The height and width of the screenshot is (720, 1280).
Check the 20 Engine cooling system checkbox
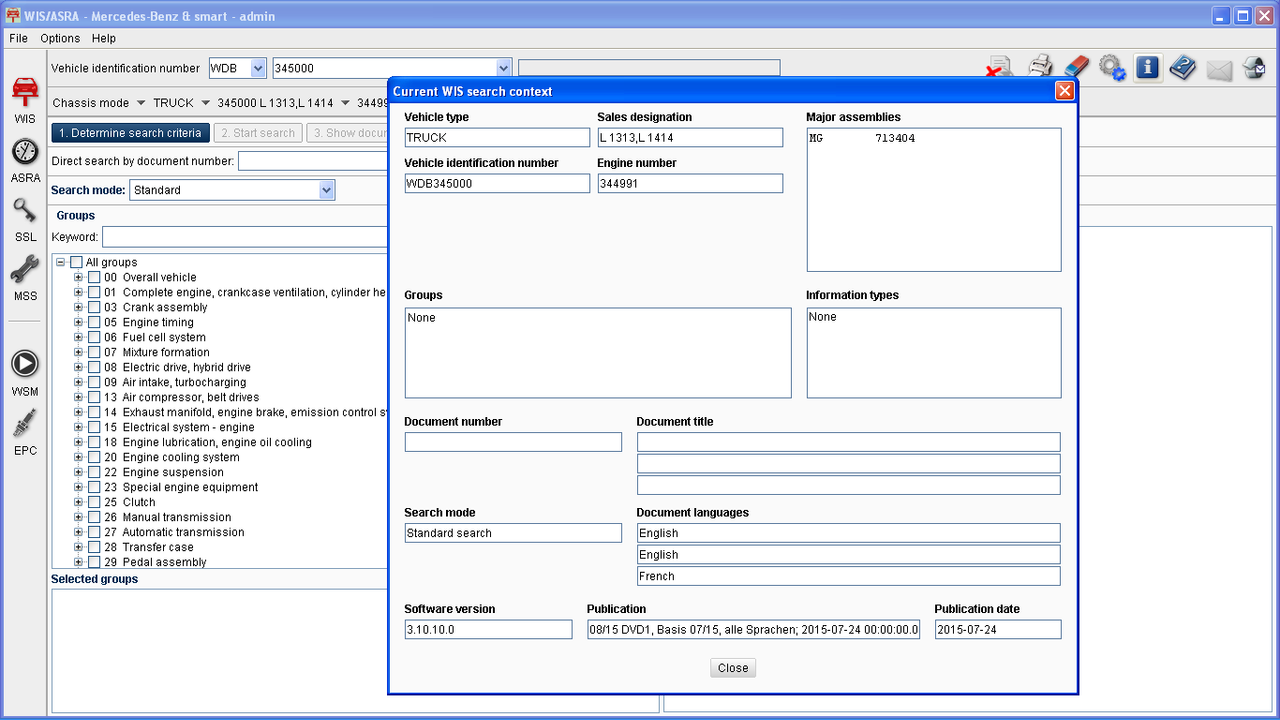pos(94,458)
